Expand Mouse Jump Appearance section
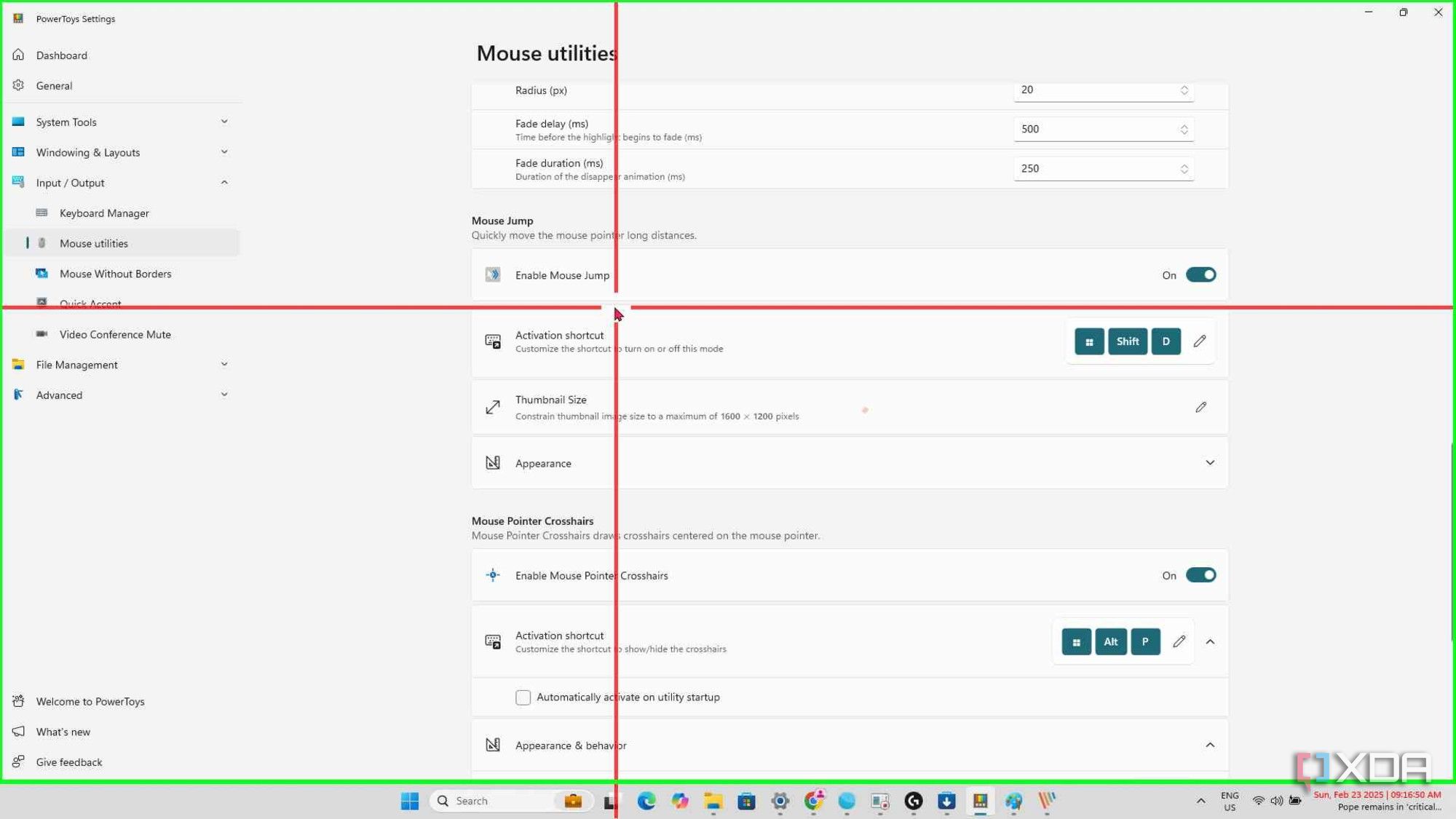The height and width of the screenshot is (819, 1456). pos(1210,463)
